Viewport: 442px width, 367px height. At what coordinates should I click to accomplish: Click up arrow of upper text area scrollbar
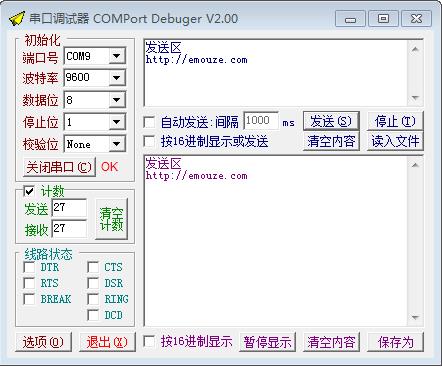click(x=415, y=49)
